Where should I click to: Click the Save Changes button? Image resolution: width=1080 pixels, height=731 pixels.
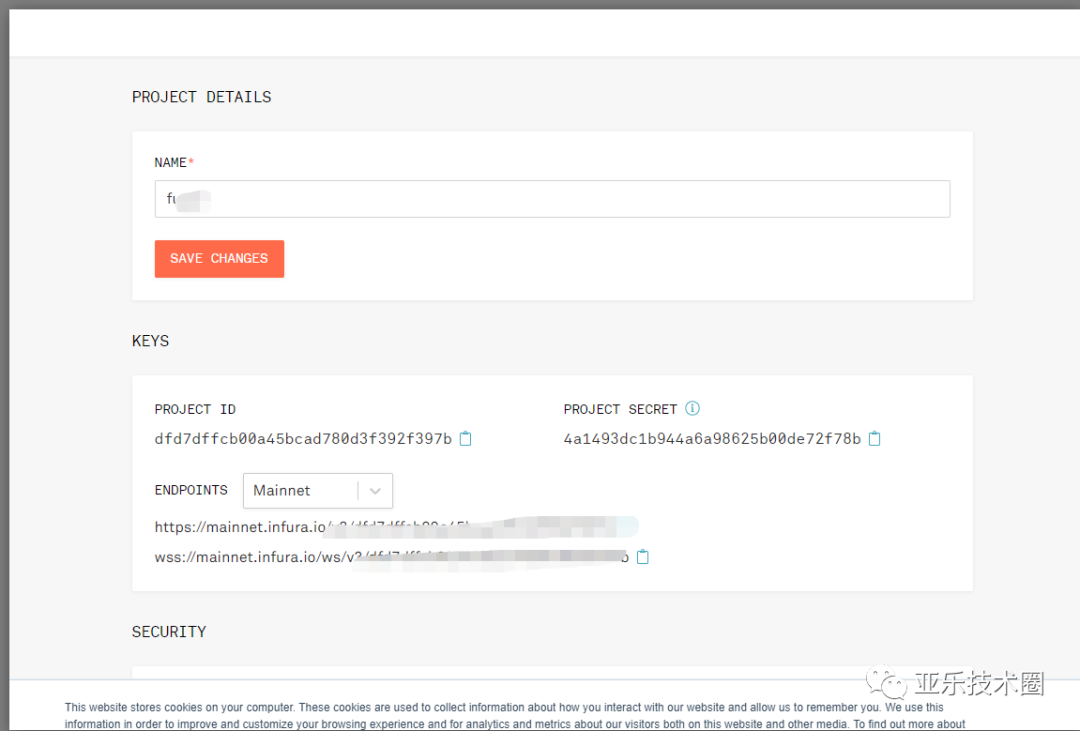tap(219, 258)
